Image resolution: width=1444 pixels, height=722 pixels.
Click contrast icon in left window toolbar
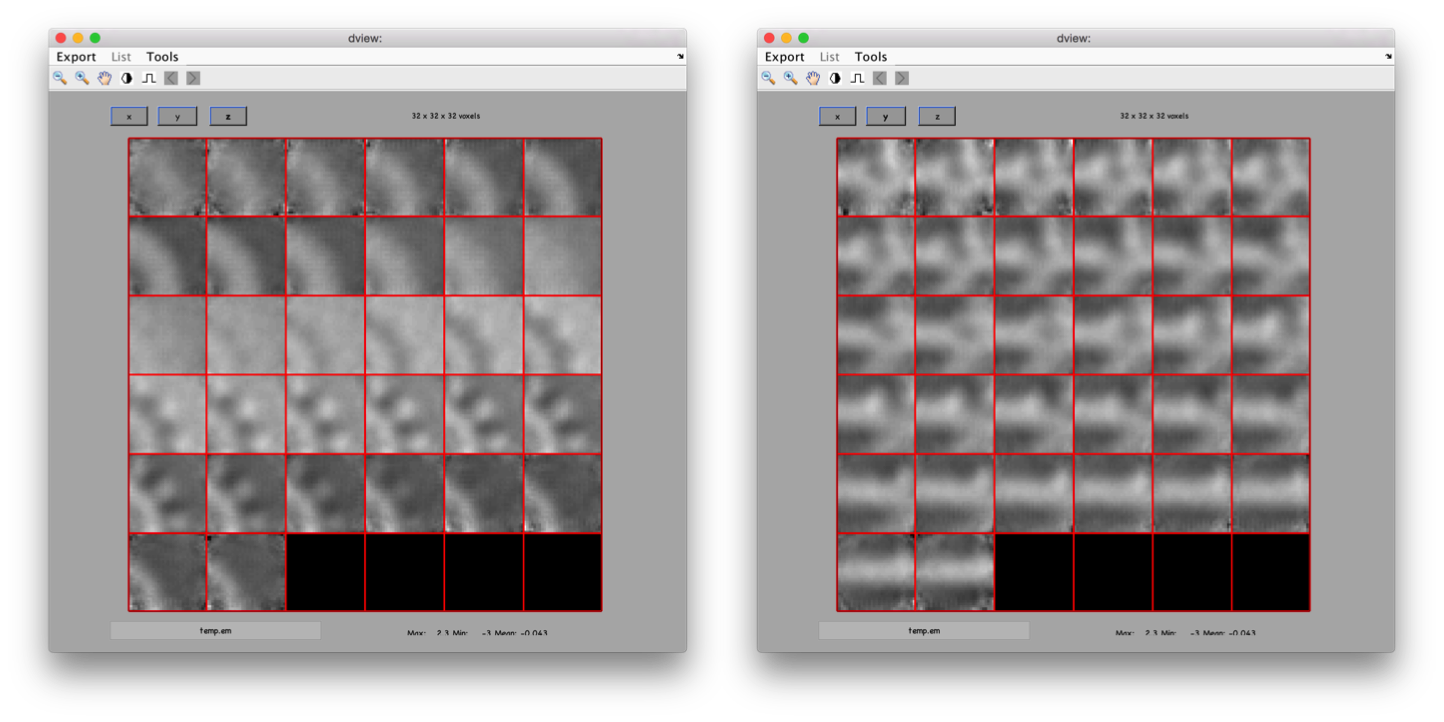pos(127,78)
